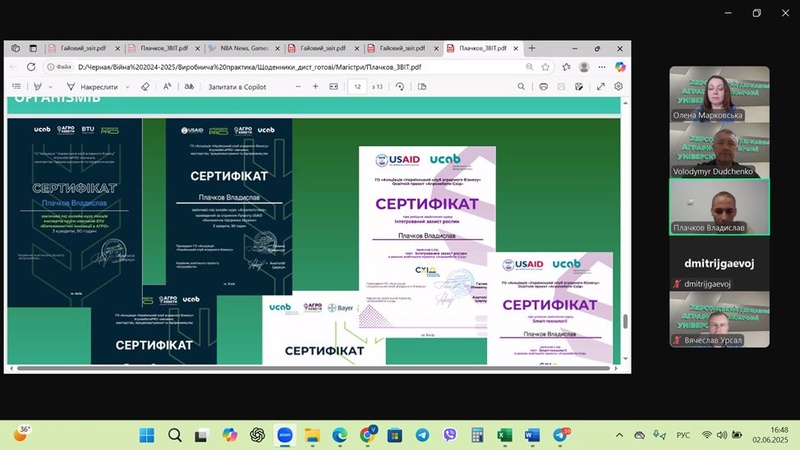Close the active Плачков_ЗВІТ.pdf tab
800x450 pixels.
516,48
